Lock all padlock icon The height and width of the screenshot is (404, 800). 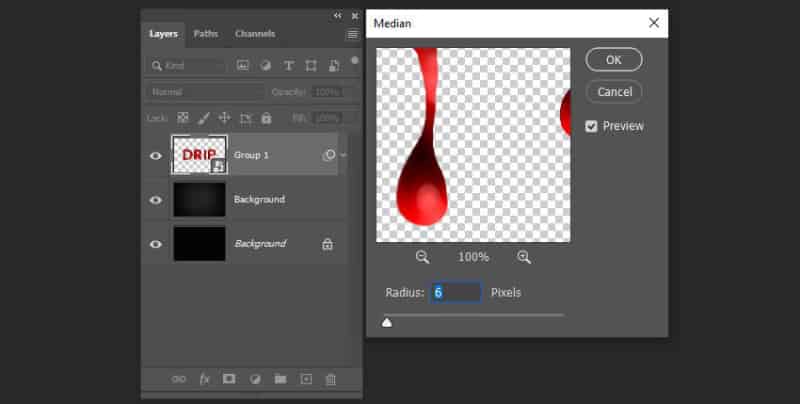(x=266, y=118)
